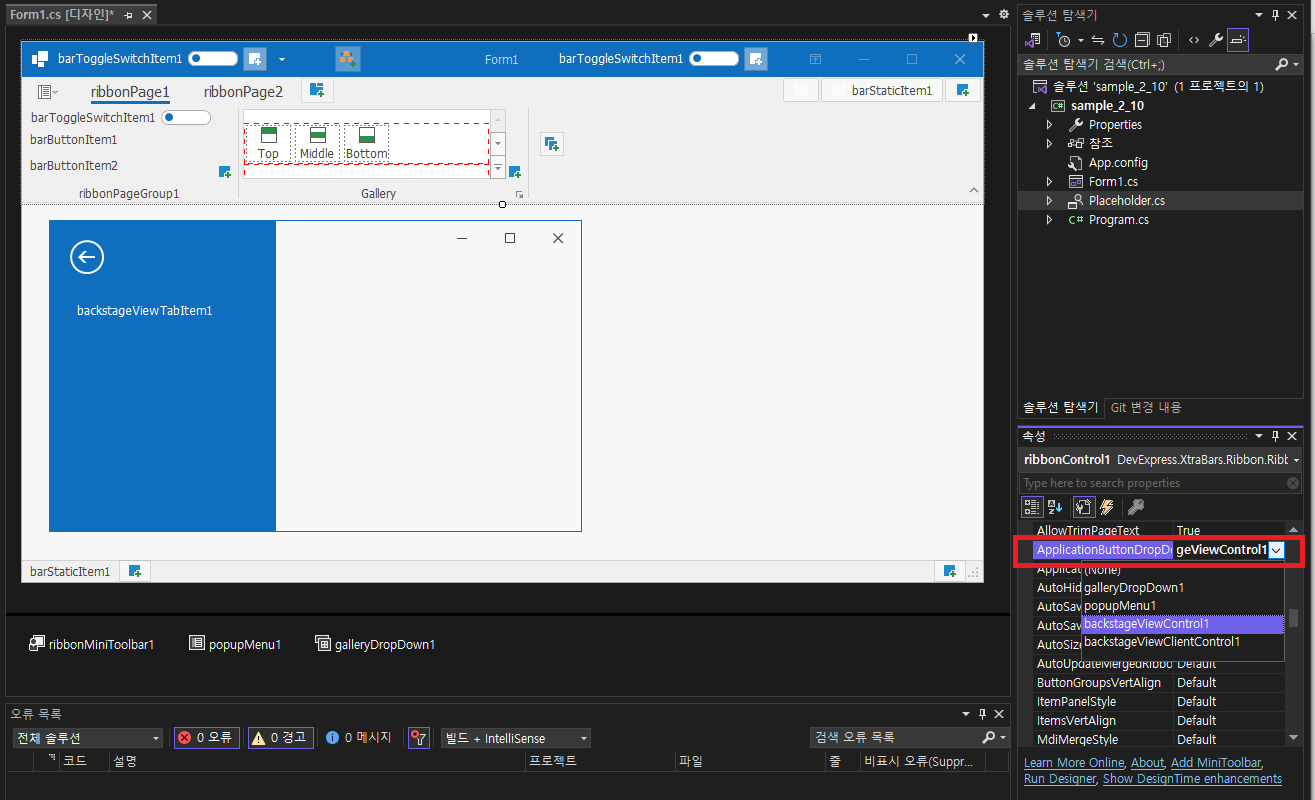1315x800 pixels.
Task: Click pending changes filter clock icon
Action: 1066,40
